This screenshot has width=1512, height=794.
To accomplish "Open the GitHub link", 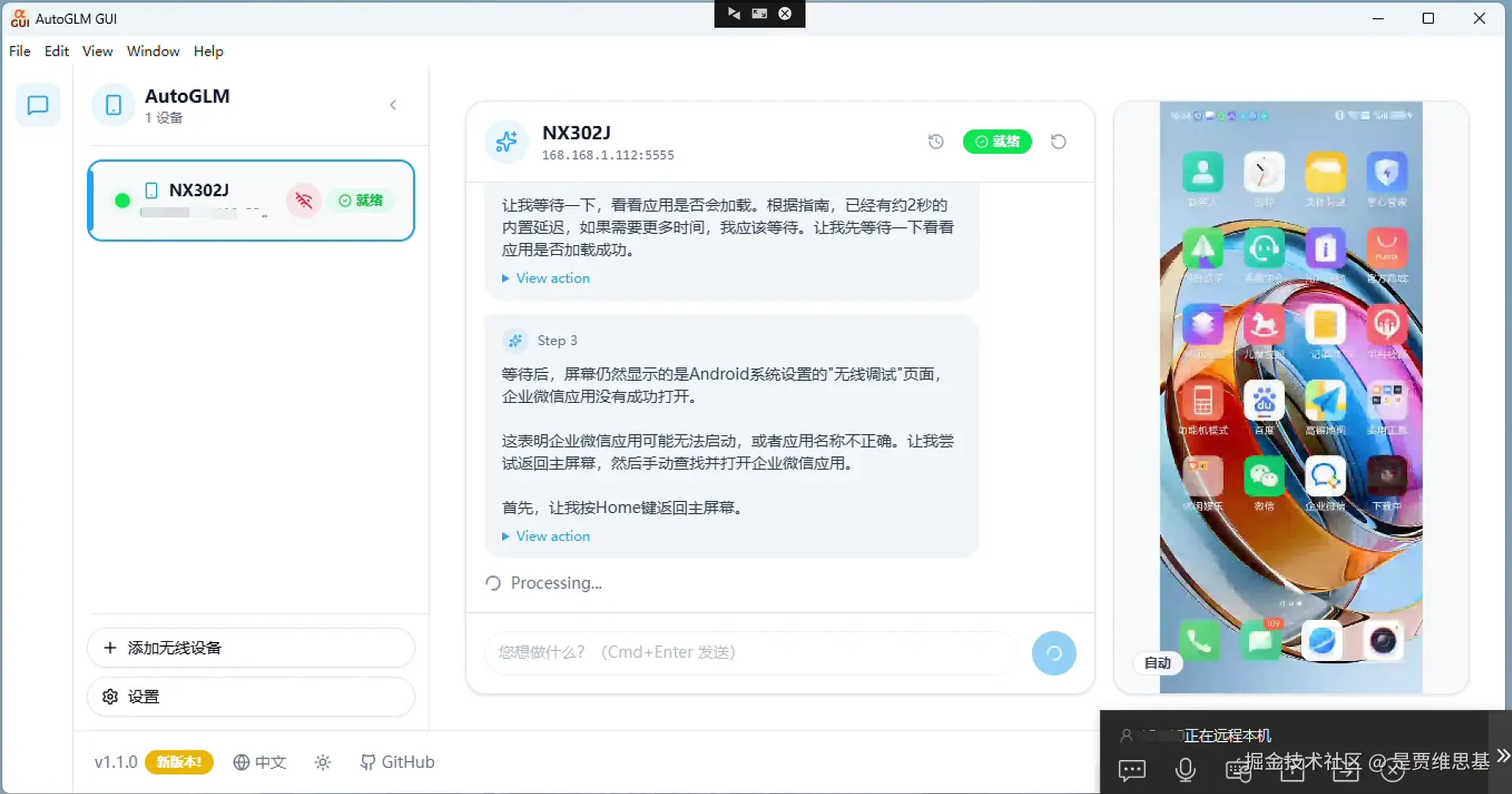I will click(x=398, y=762).
